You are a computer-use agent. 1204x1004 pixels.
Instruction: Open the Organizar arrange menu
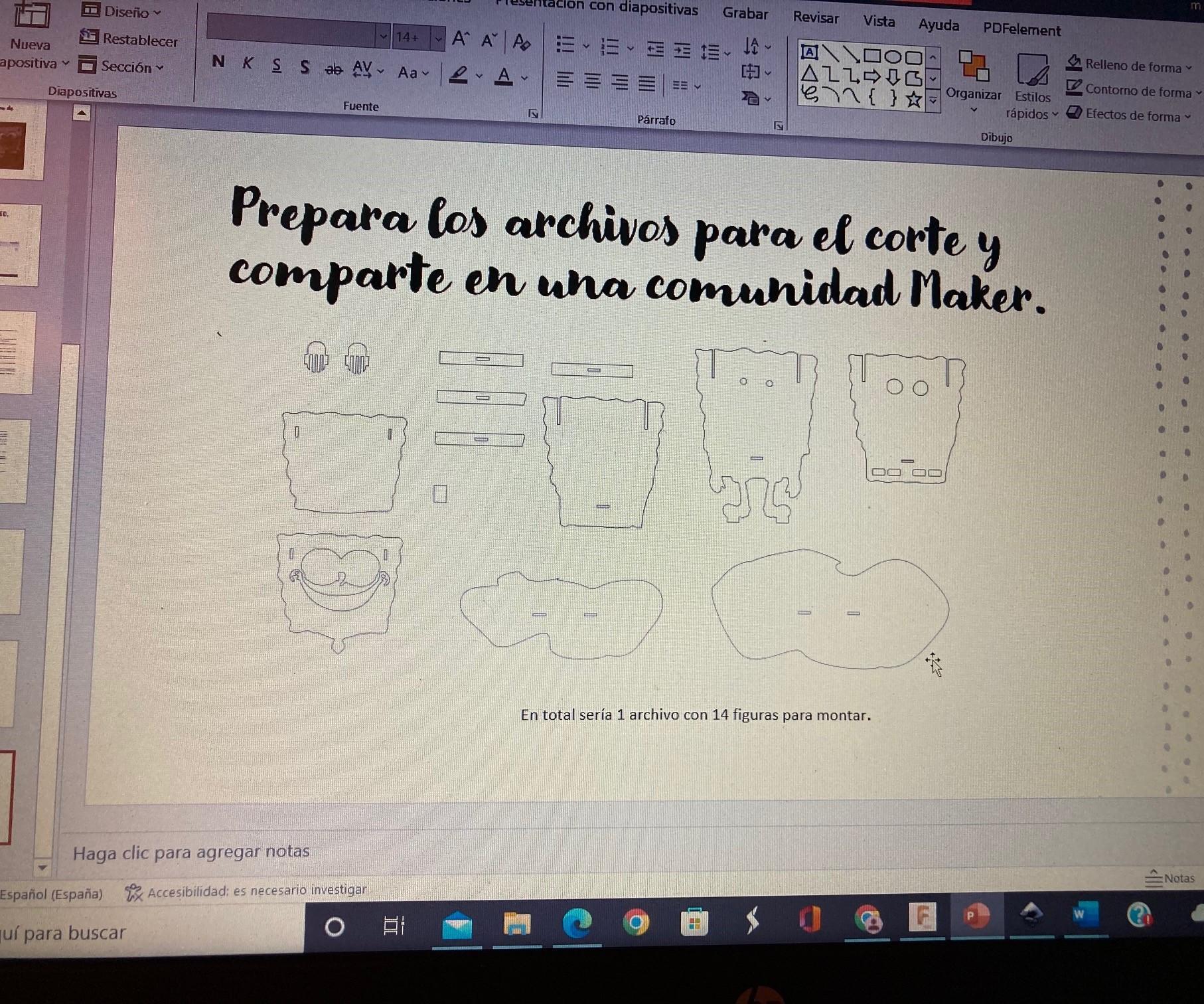click(974, 81)
